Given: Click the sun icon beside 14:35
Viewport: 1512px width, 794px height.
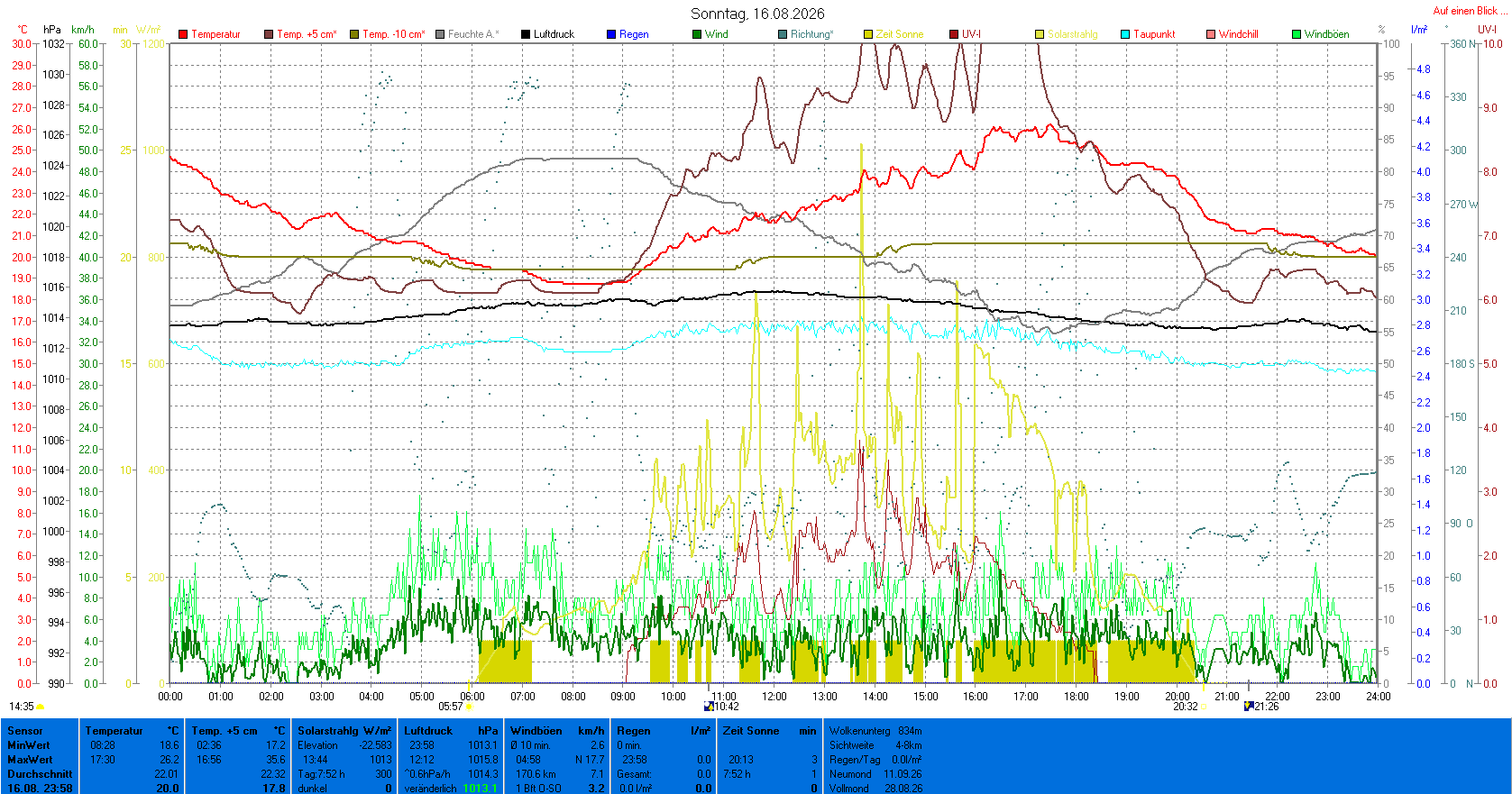Looking at the screenshot, I should pyautogui.click(x=41, y=707).
